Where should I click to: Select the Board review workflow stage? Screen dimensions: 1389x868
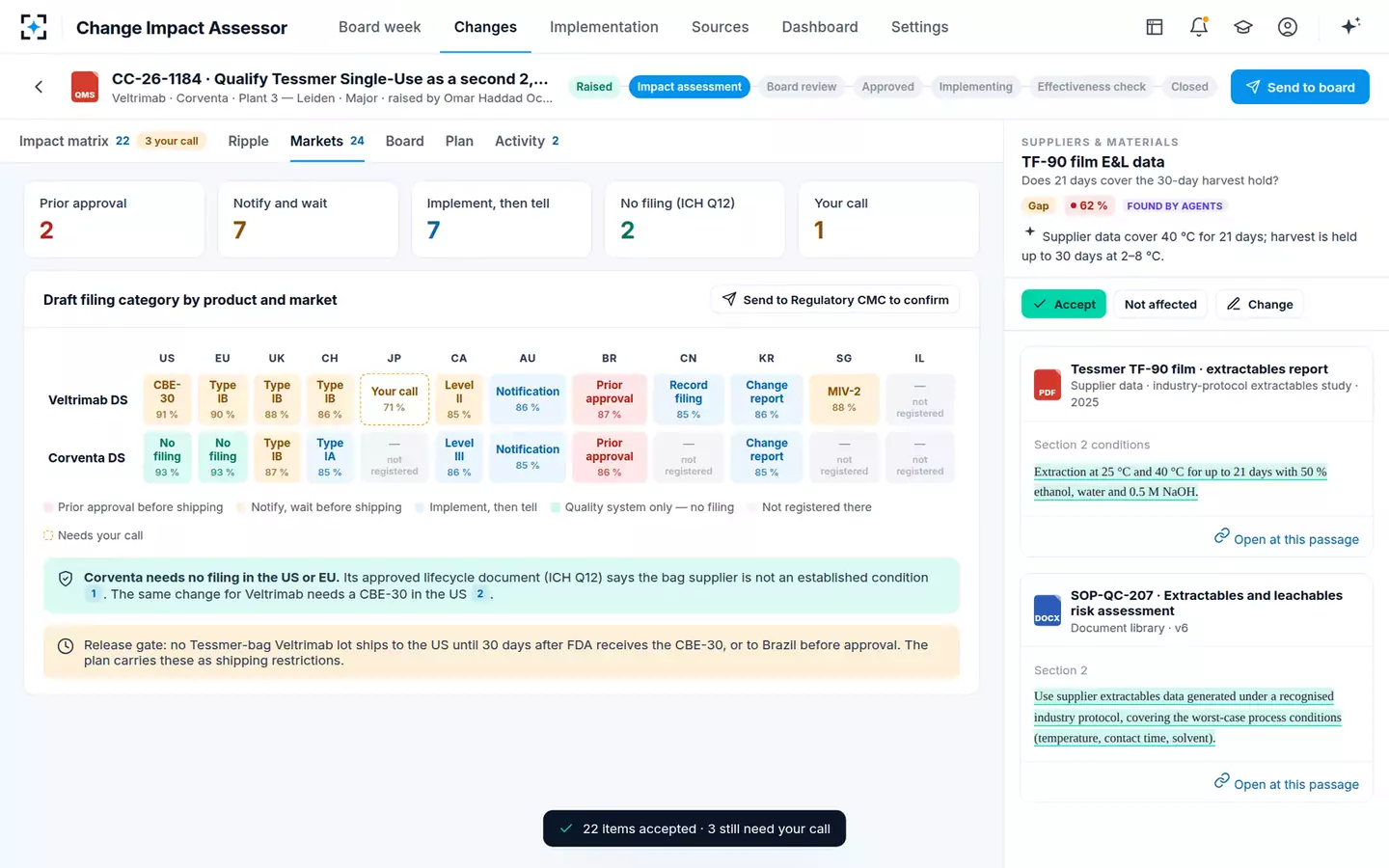pos(802,87)
